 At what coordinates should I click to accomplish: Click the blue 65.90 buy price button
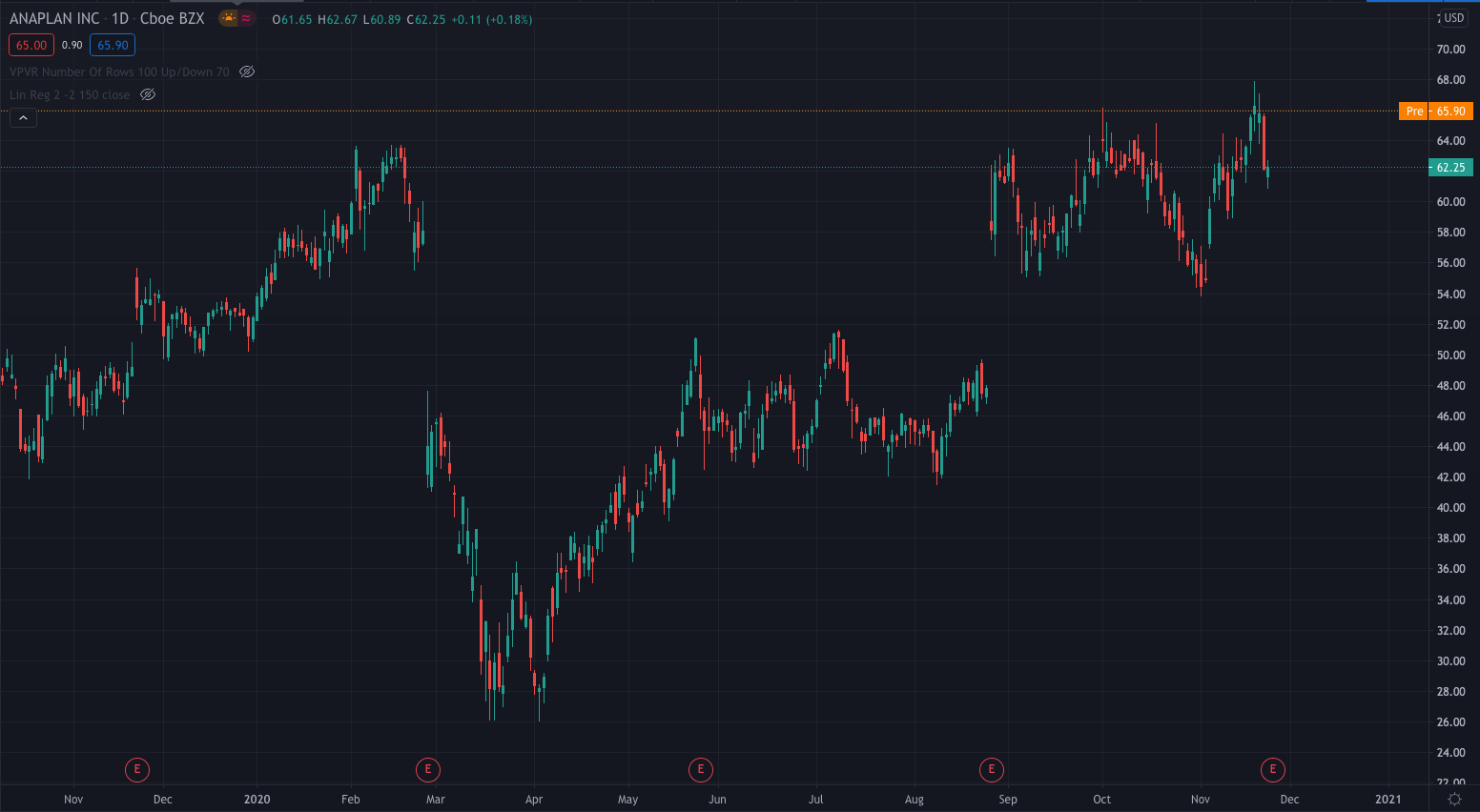113,45
